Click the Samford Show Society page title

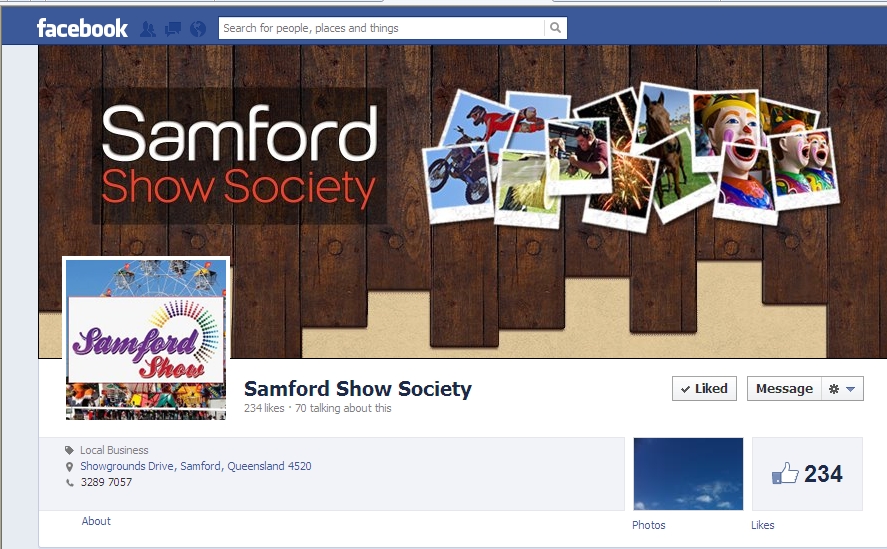[358, 389]
